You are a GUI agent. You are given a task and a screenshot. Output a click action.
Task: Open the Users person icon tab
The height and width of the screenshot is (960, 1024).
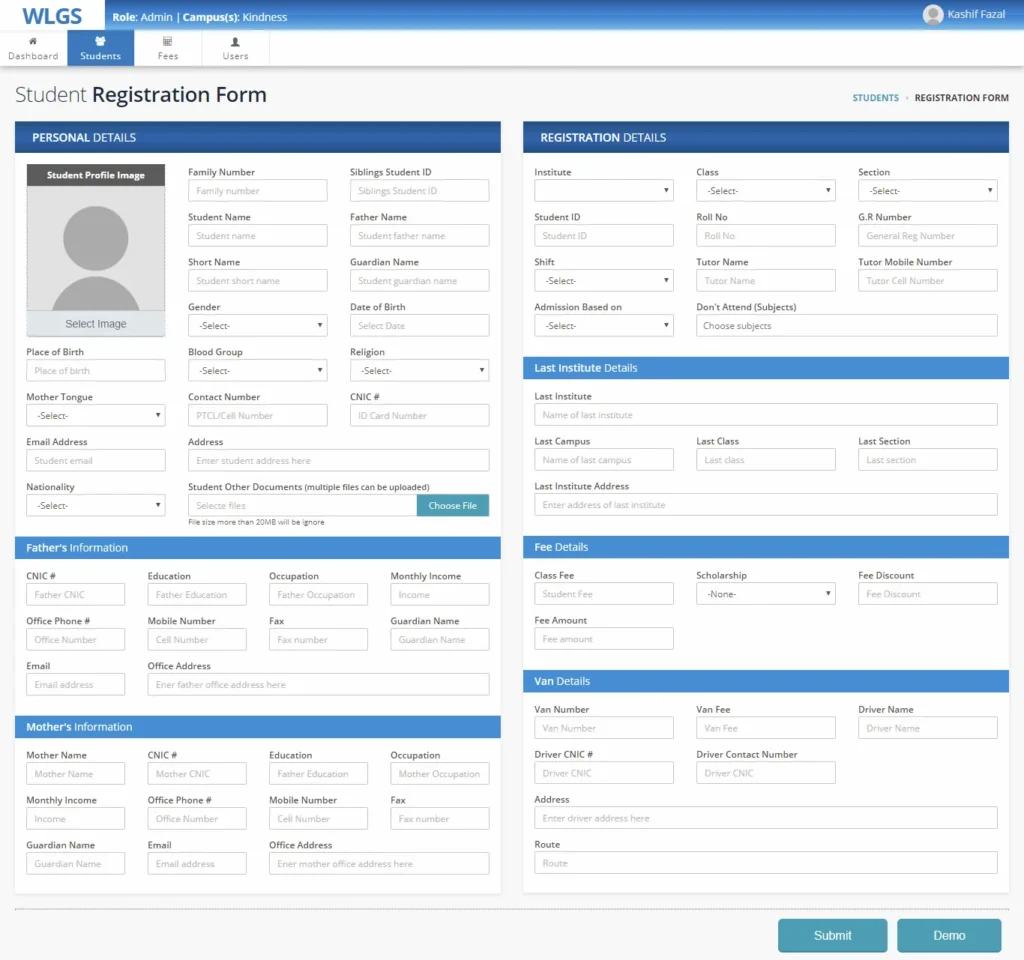click(x=235, y=48)
